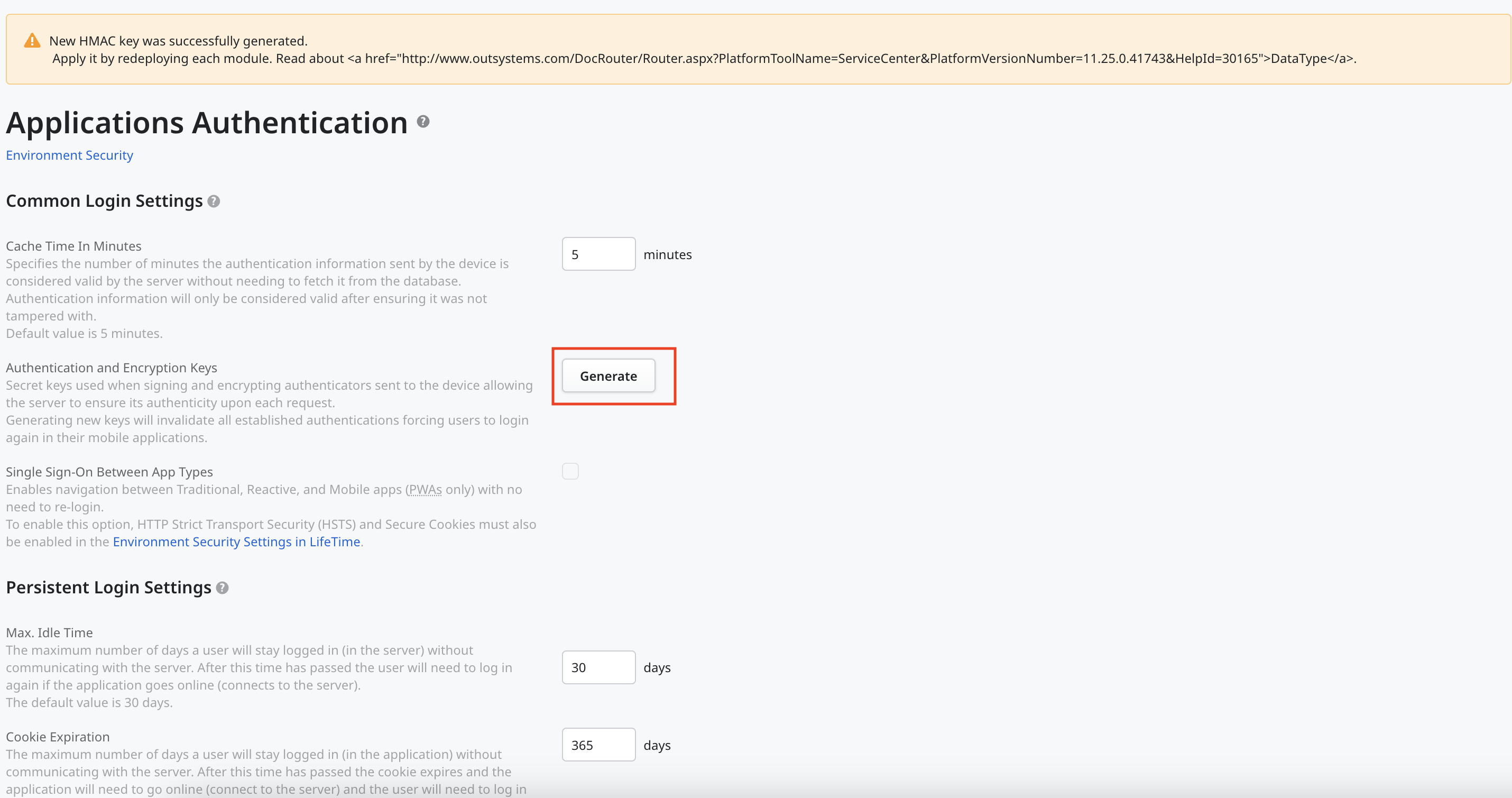
Task: Open the Environment Security link
Action: (69, 155)
